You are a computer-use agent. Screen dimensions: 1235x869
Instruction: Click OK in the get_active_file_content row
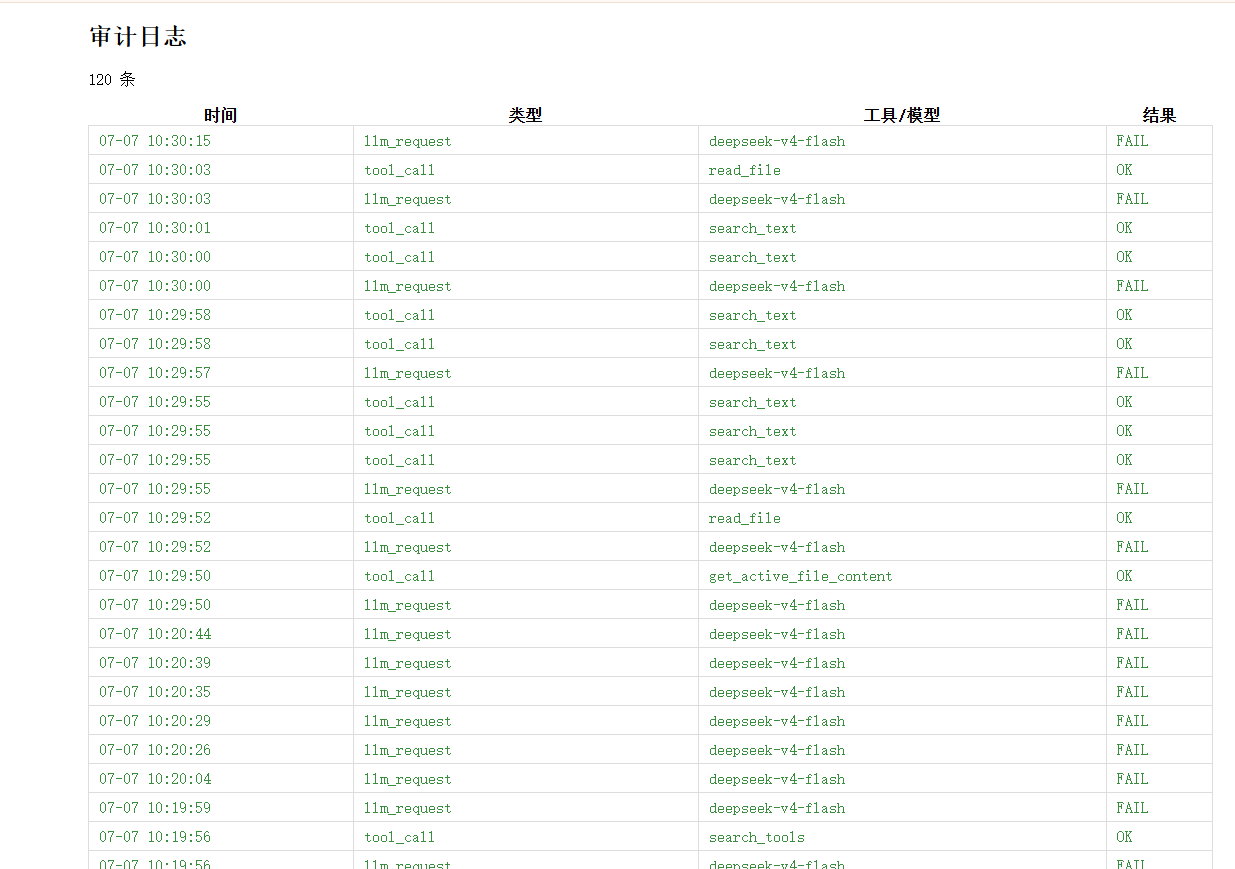coord(1125,576)
